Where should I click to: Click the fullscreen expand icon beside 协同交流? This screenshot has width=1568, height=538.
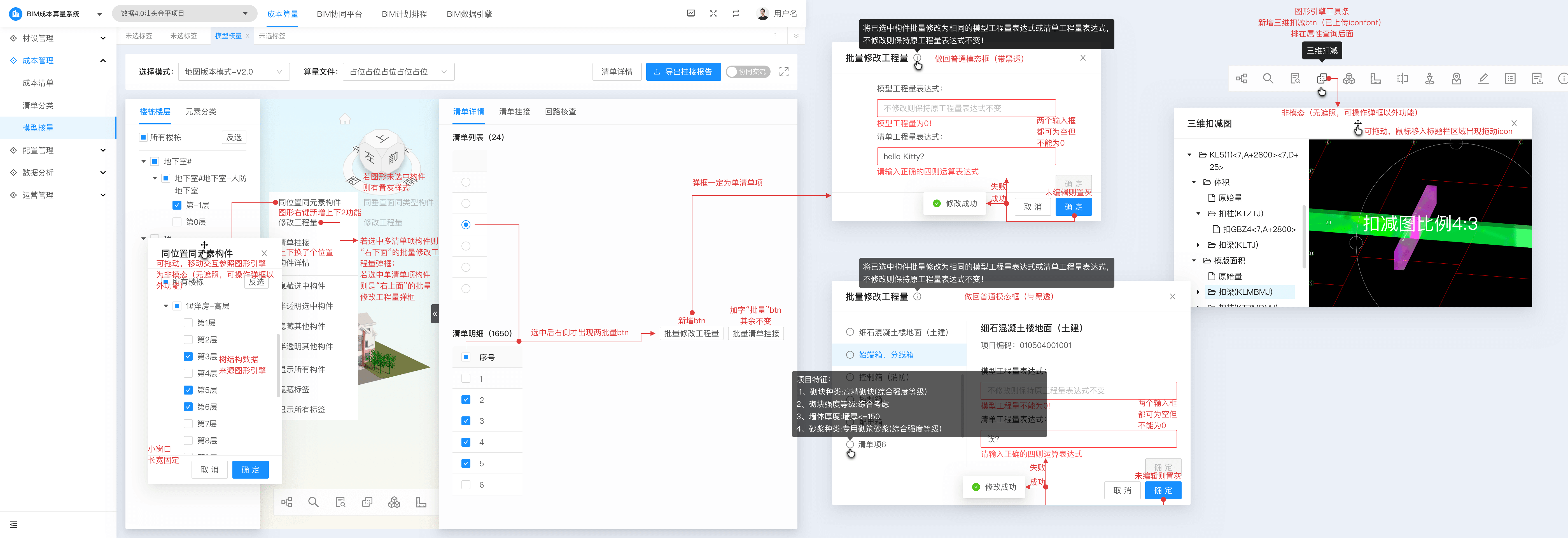pyautogui.click(x=784, y=72)
